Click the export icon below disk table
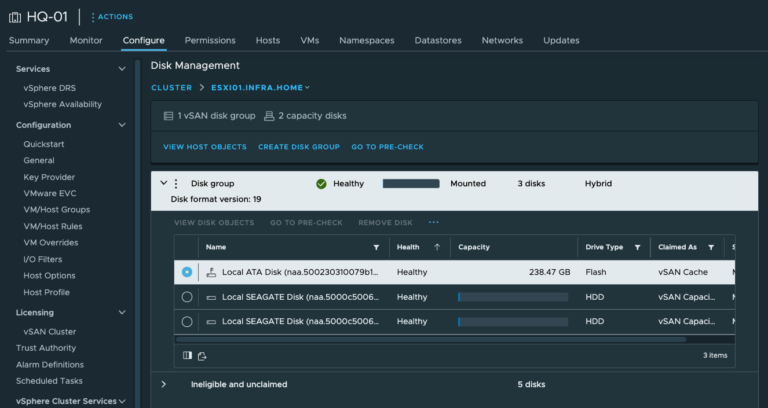 pos(202,355)
